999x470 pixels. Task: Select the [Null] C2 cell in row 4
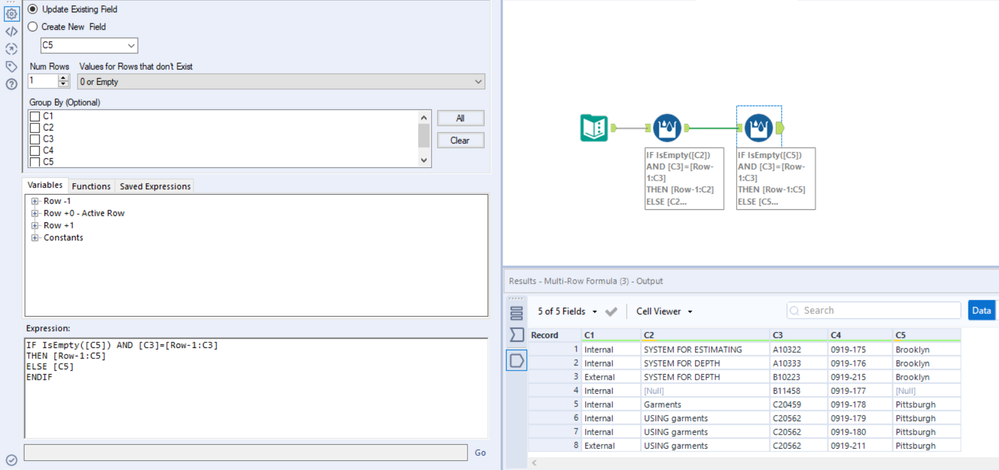pos(705,390)
